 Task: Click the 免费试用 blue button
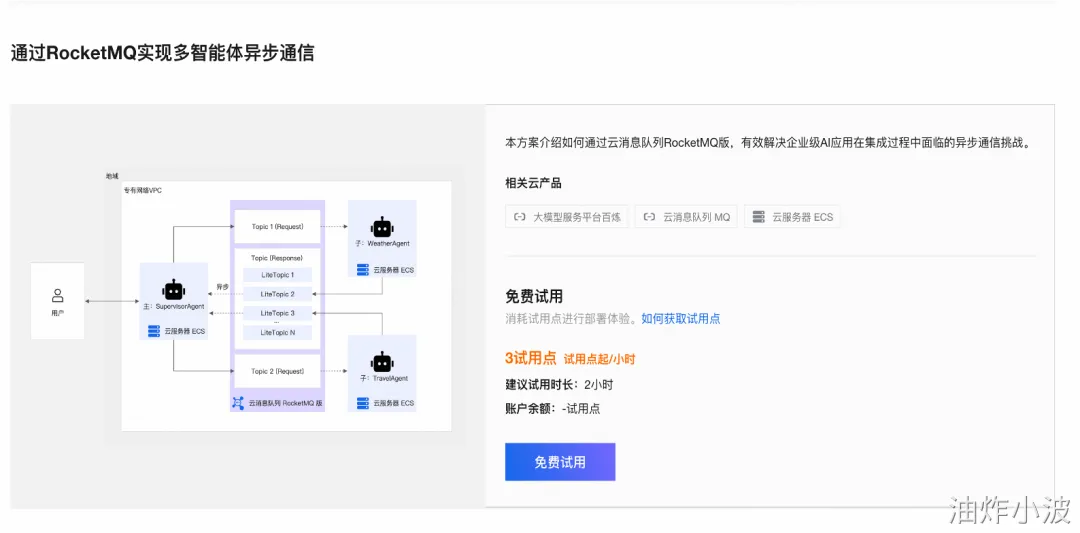(x=560, y=462)
